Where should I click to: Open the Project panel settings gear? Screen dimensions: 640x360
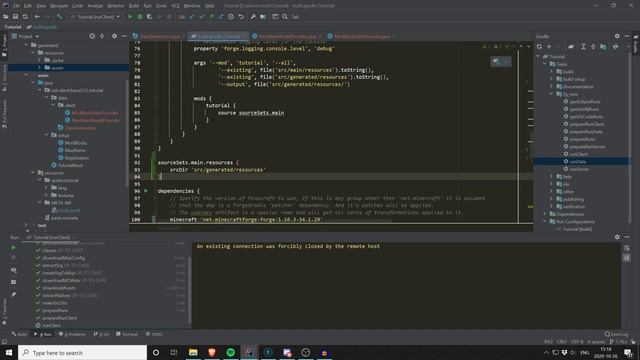[x=114, y=36]
